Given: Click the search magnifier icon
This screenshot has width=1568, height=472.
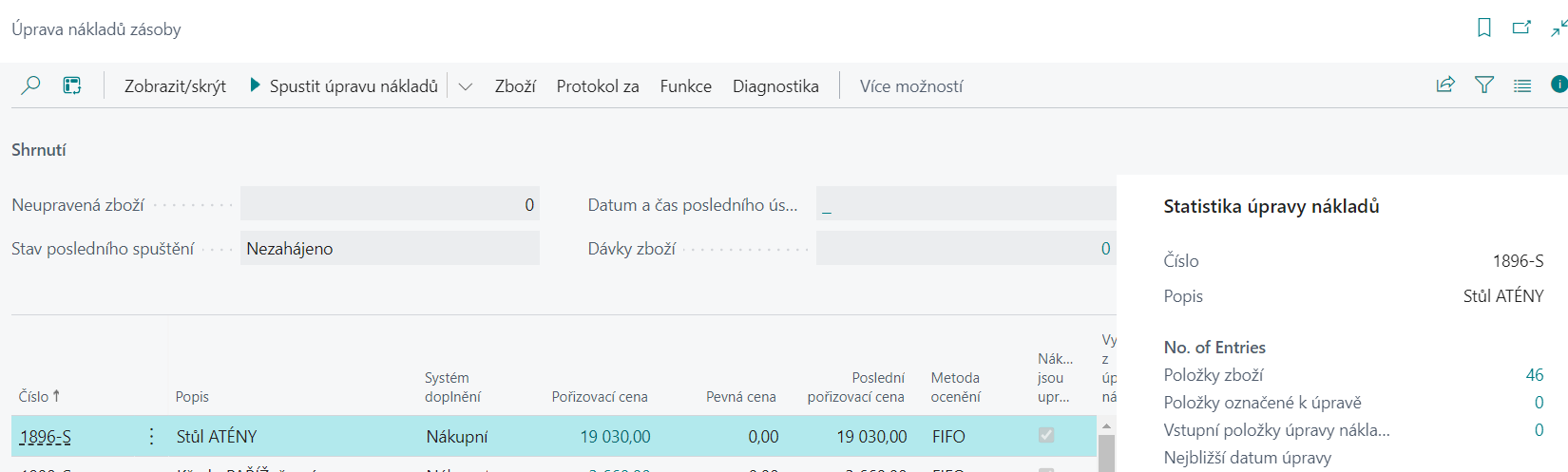Looking at the screenshot, I should 30,85.
